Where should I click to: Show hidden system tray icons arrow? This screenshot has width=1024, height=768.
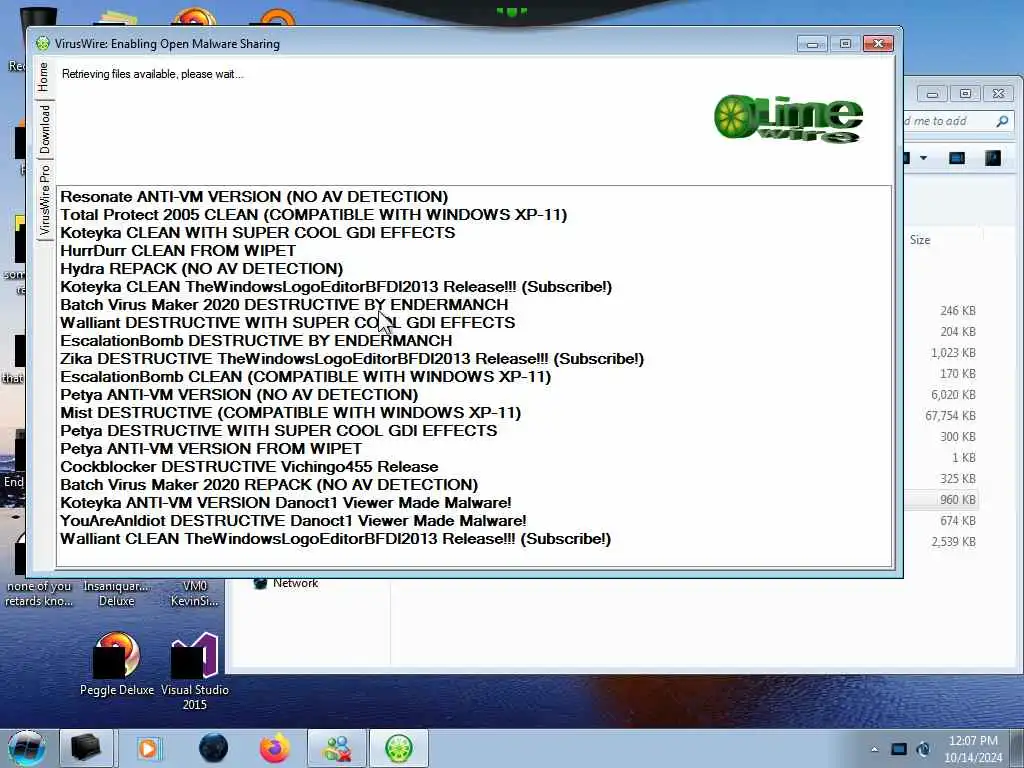[x=874, y=749]
